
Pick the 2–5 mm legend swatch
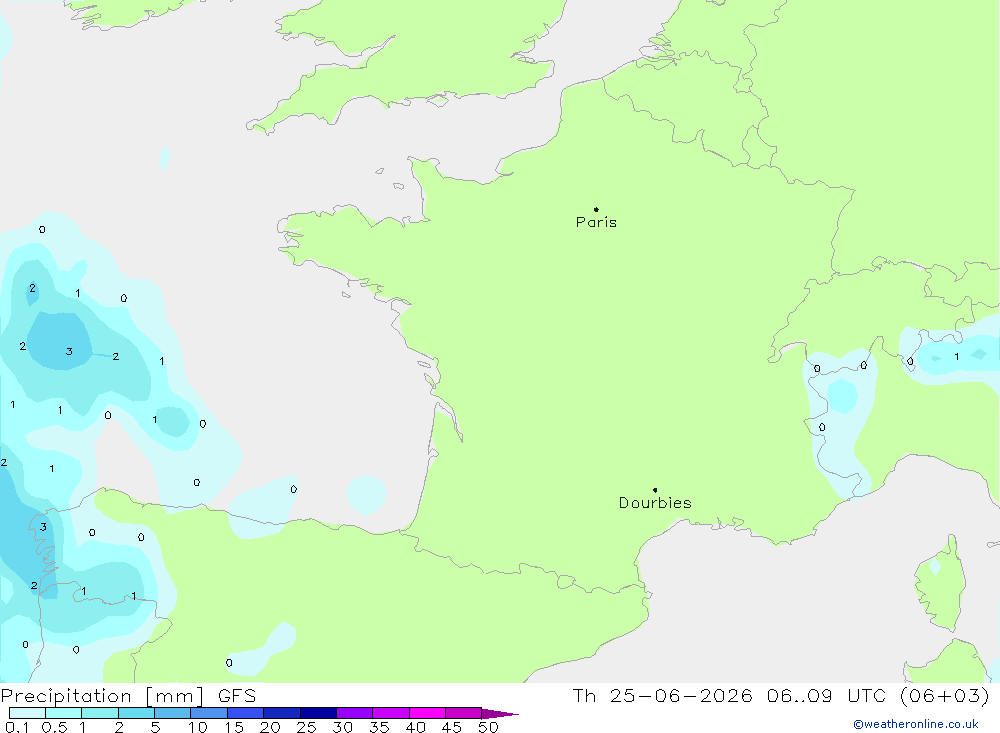click(x=136, y=713)
